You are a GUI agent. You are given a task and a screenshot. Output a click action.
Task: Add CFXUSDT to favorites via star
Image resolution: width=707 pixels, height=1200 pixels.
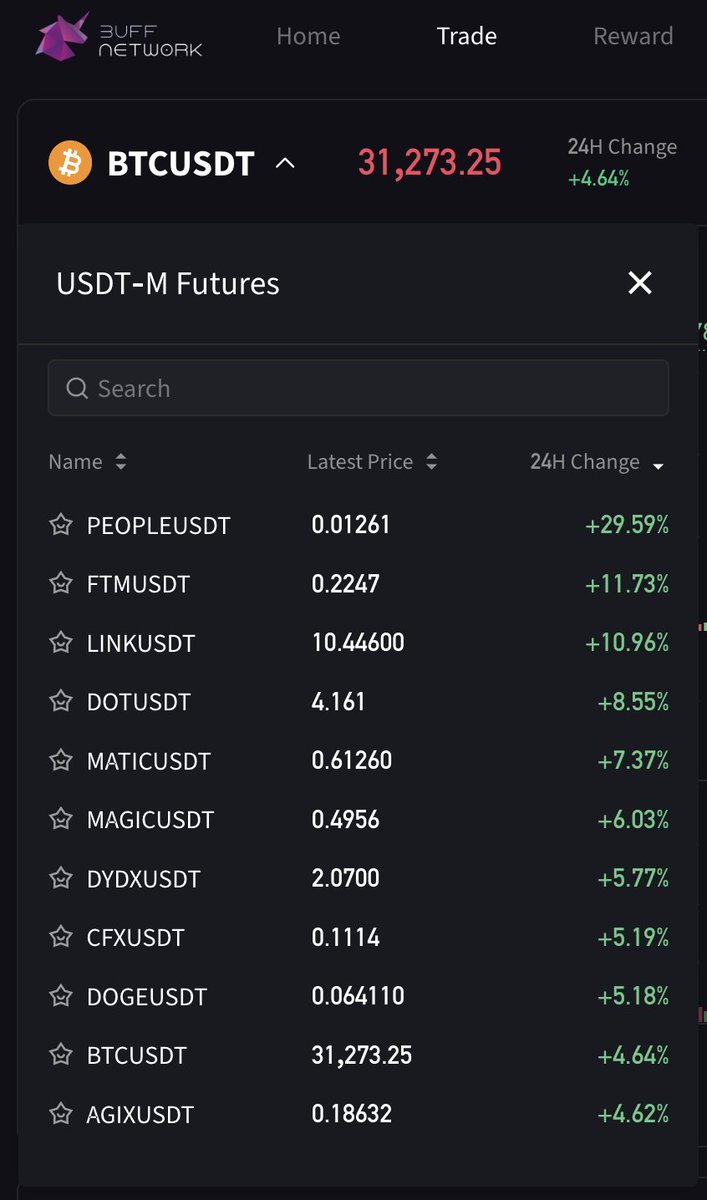pyautogui.click(x=61, y=937)
